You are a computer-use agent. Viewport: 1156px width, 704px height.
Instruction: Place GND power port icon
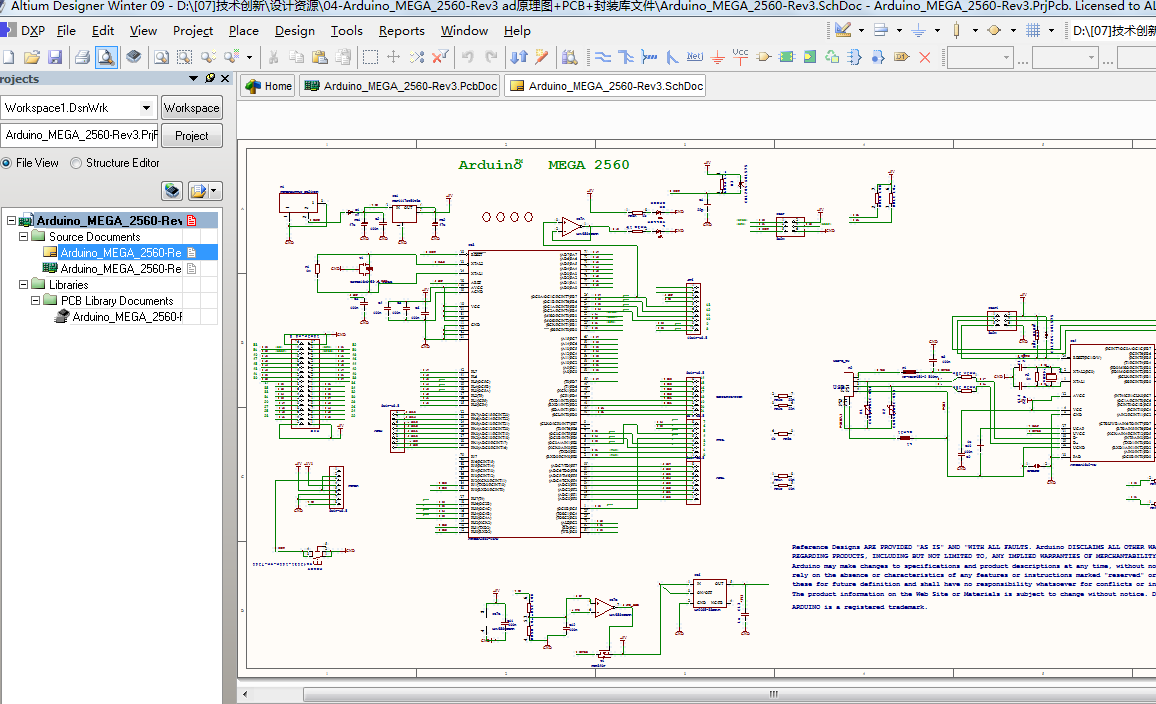click(x=717, y=57)
